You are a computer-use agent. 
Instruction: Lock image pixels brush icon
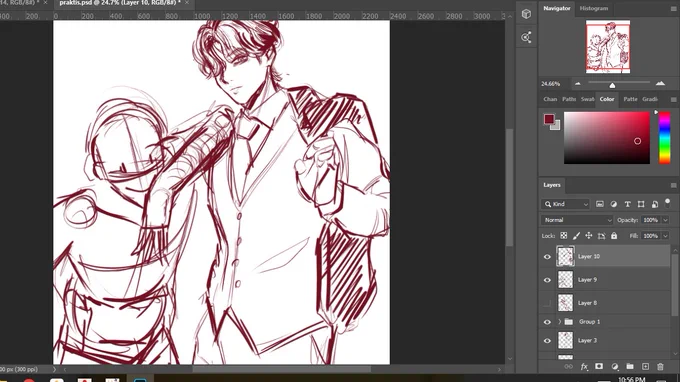click(x=576, y=236)
